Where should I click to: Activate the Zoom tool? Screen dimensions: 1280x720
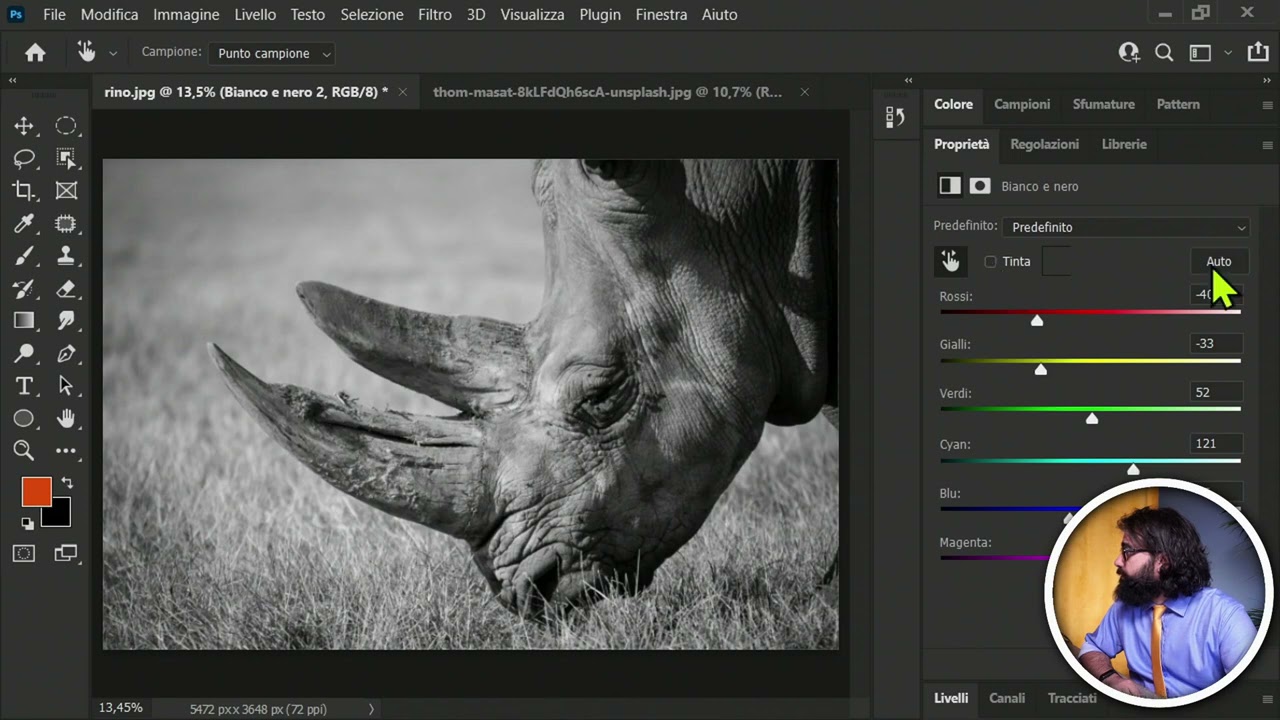[24, 451]
